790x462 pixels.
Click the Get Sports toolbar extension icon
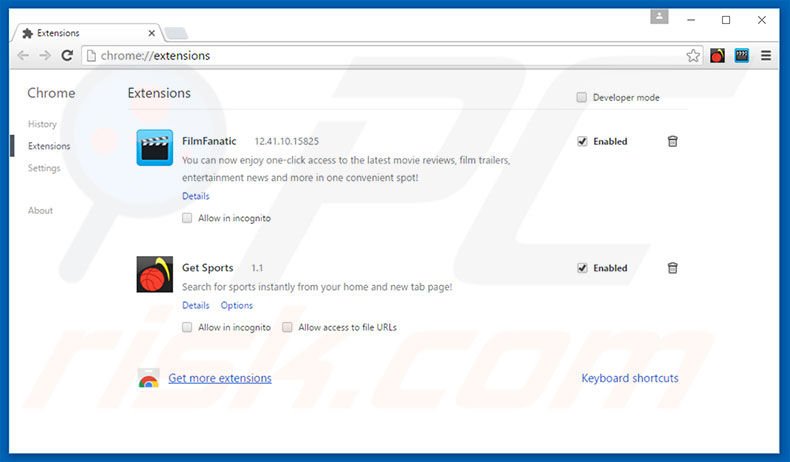pos(717,55)
